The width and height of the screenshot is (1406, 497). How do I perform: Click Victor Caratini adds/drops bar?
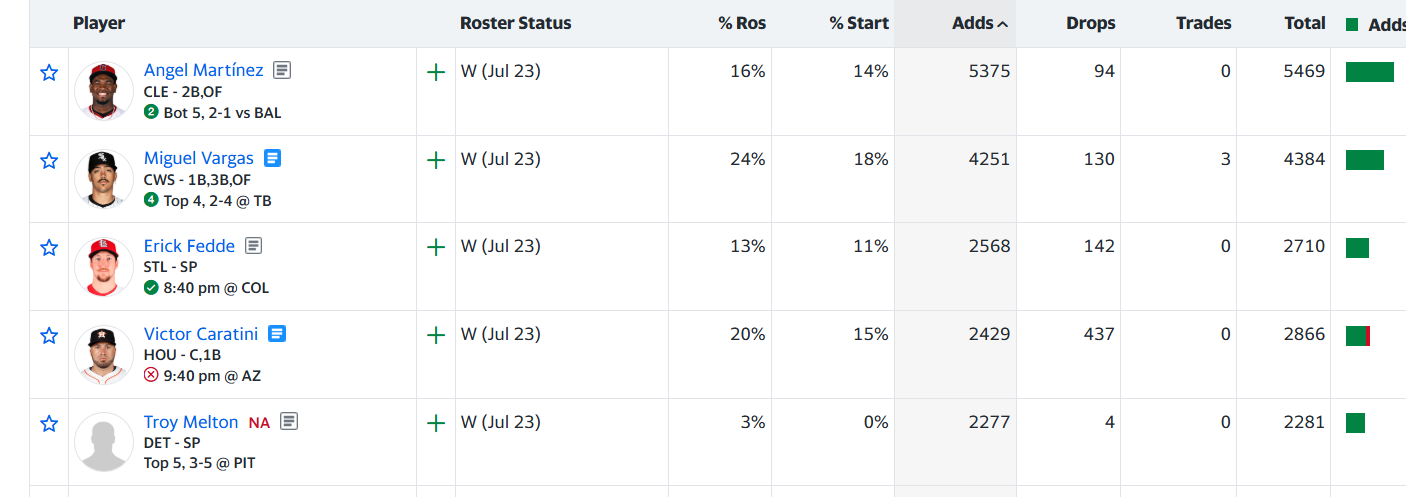(1357, 336)
